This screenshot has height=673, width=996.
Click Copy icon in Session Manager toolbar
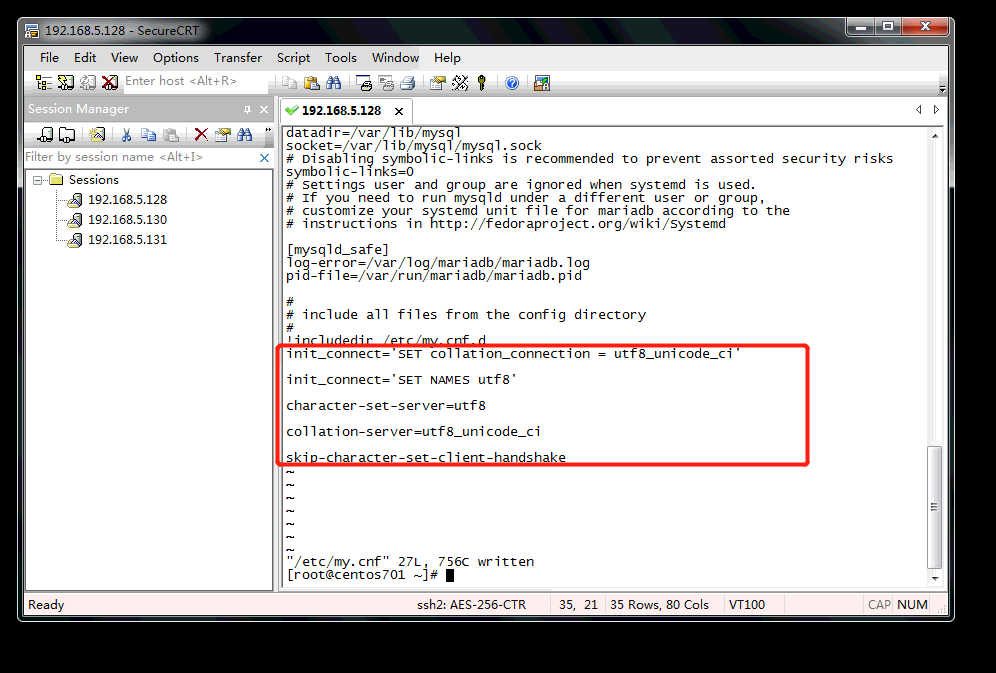[x=149, y=135]
